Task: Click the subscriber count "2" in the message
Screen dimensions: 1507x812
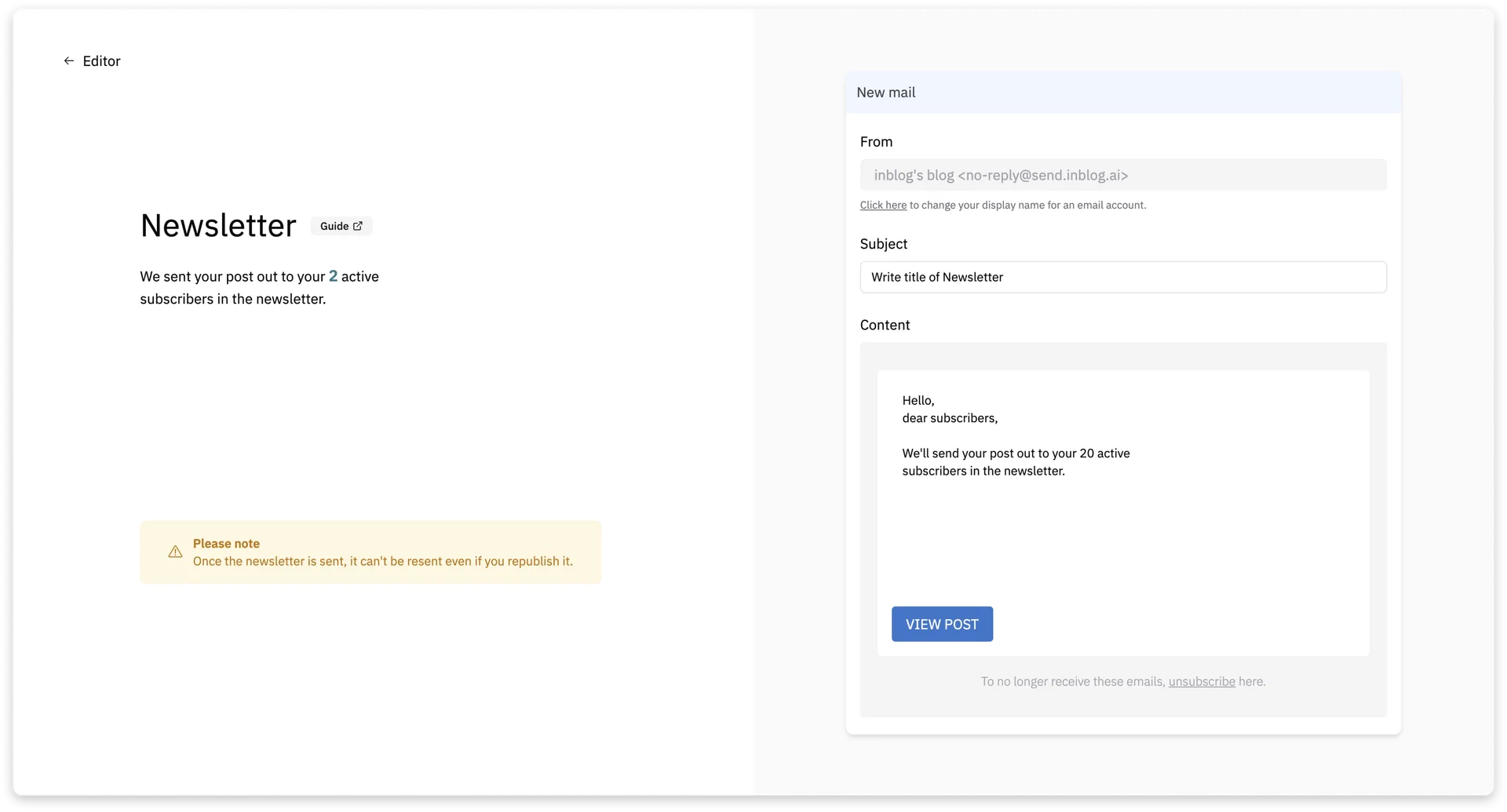Action: (x=334, y=276)
